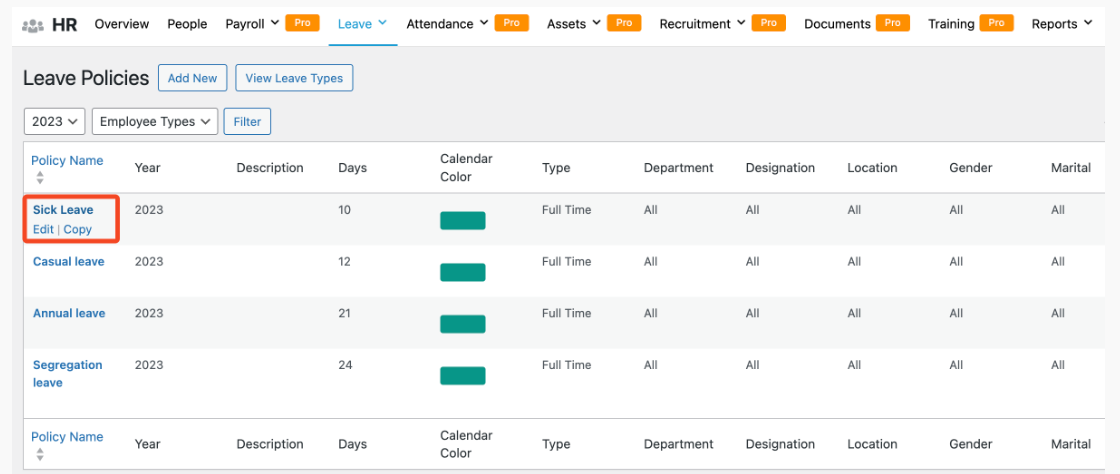Go to the Overview tab
This screenshot has height=474, width=1120.
pyautogui.click(x=121, y=24)
